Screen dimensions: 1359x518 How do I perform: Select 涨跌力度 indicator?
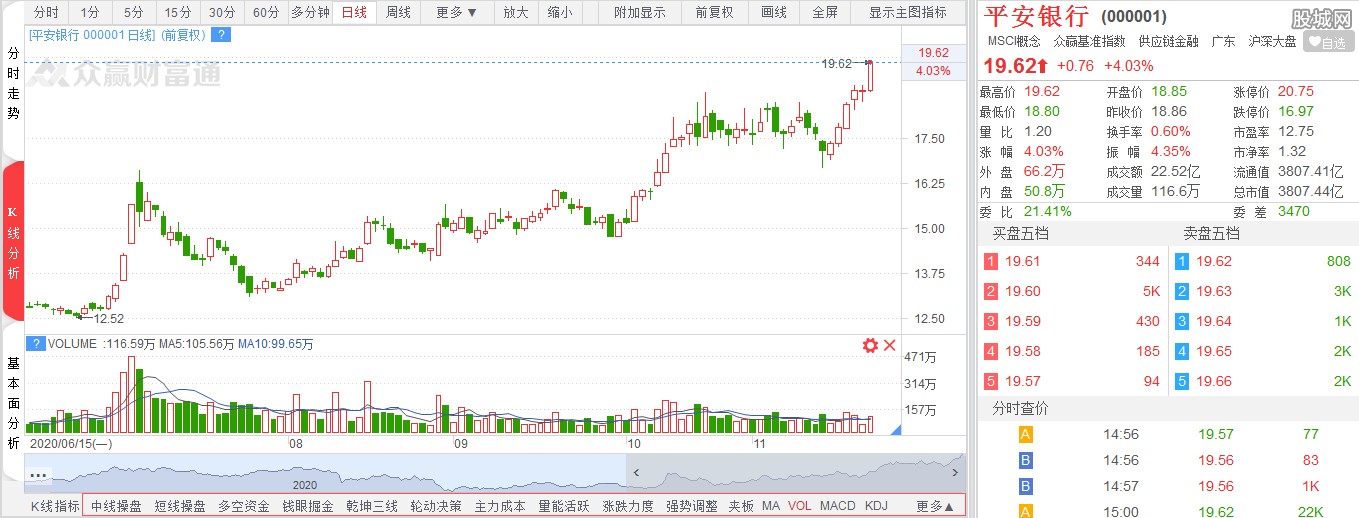(628, 506)
